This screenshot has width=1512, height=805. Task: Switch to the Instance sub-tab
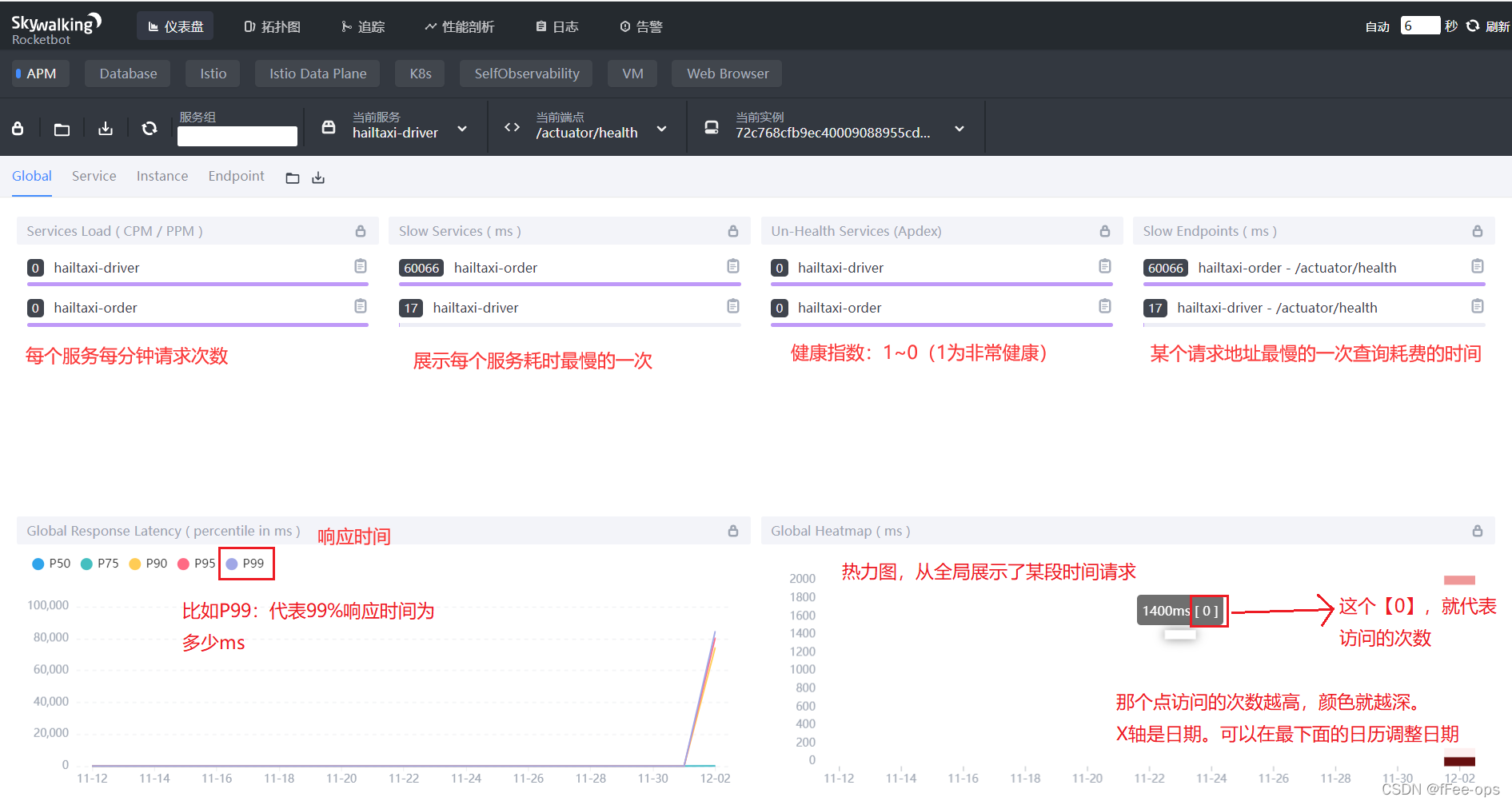tap(162, 176)
